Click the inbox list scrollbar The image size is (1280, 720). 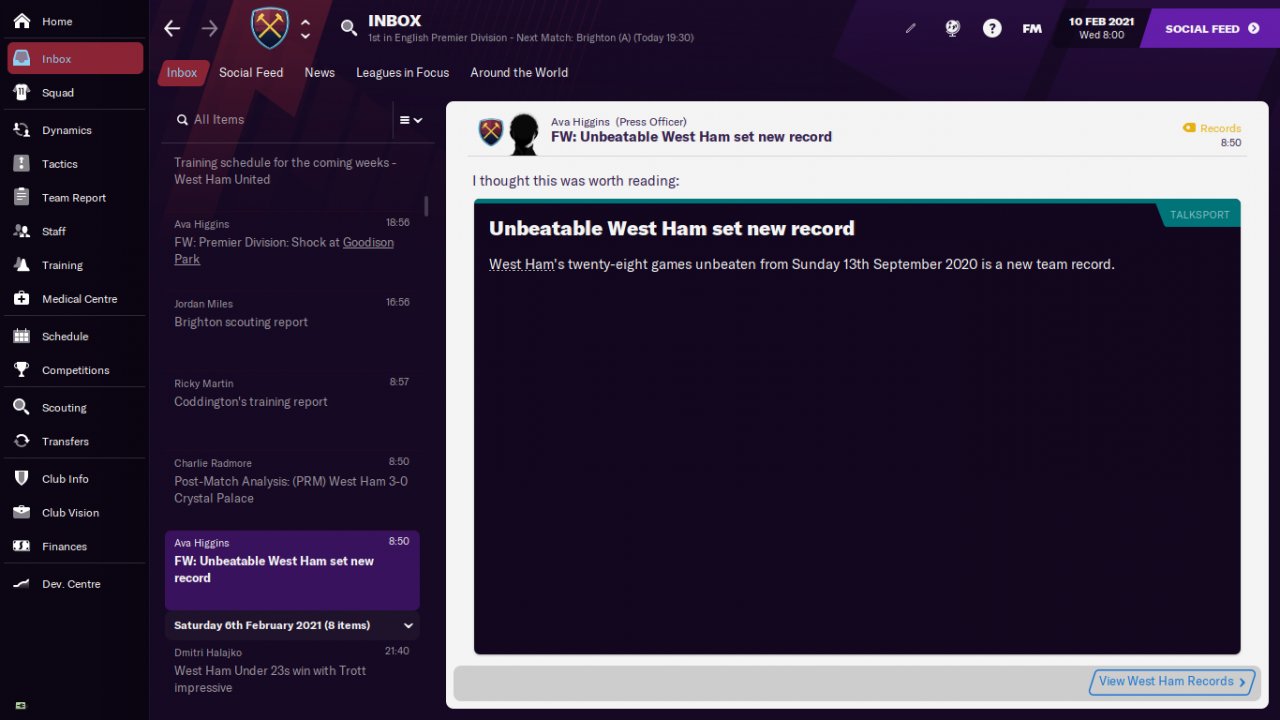click(426, 206)
